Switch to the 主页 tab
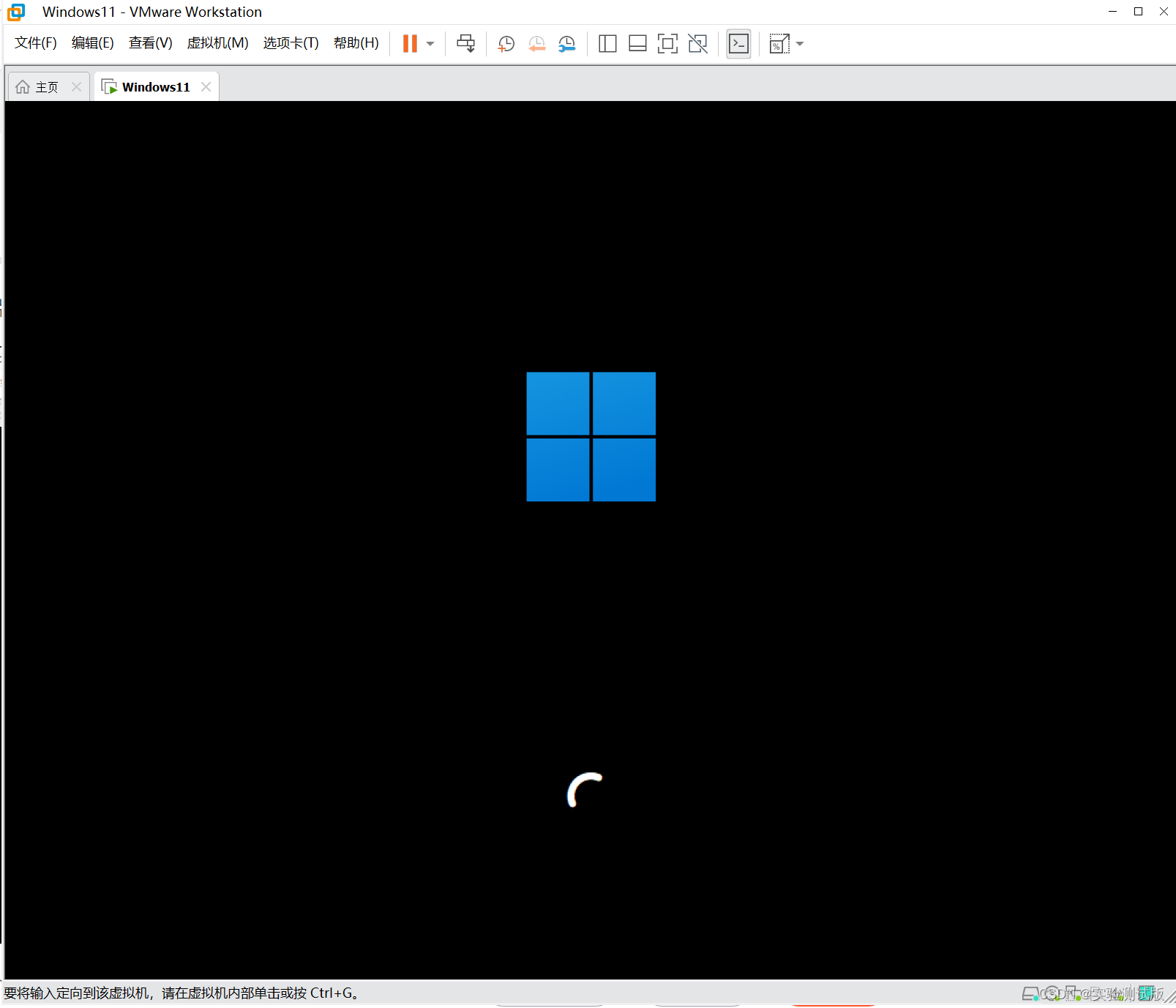The width and height of the screenshot is (1176, 1008). click(40, 86)
